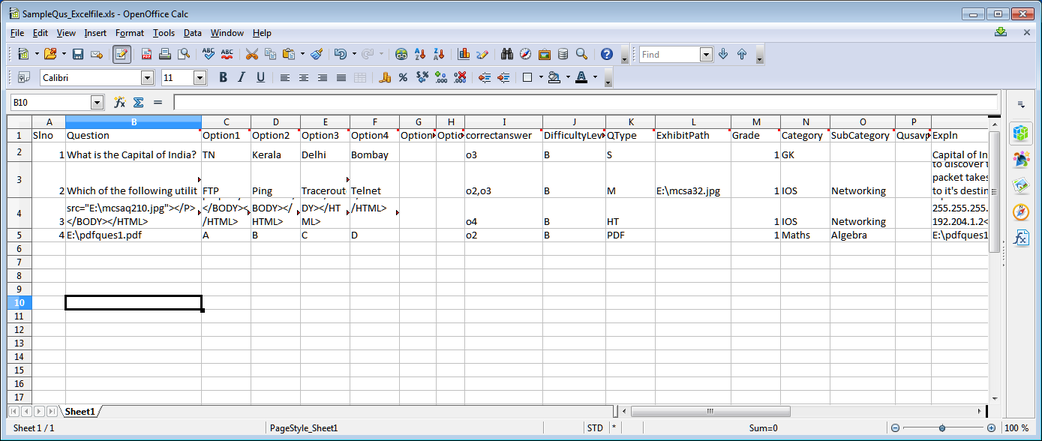The image size is (1042, 441).
Task: Open the Function Wizard icon
Action: click(x=119, y=102)
